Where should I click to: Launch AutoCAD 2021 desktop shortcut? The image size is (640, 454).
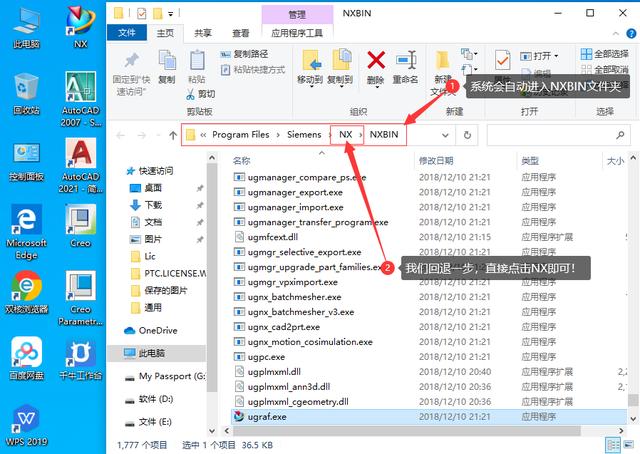coord(80,165)
